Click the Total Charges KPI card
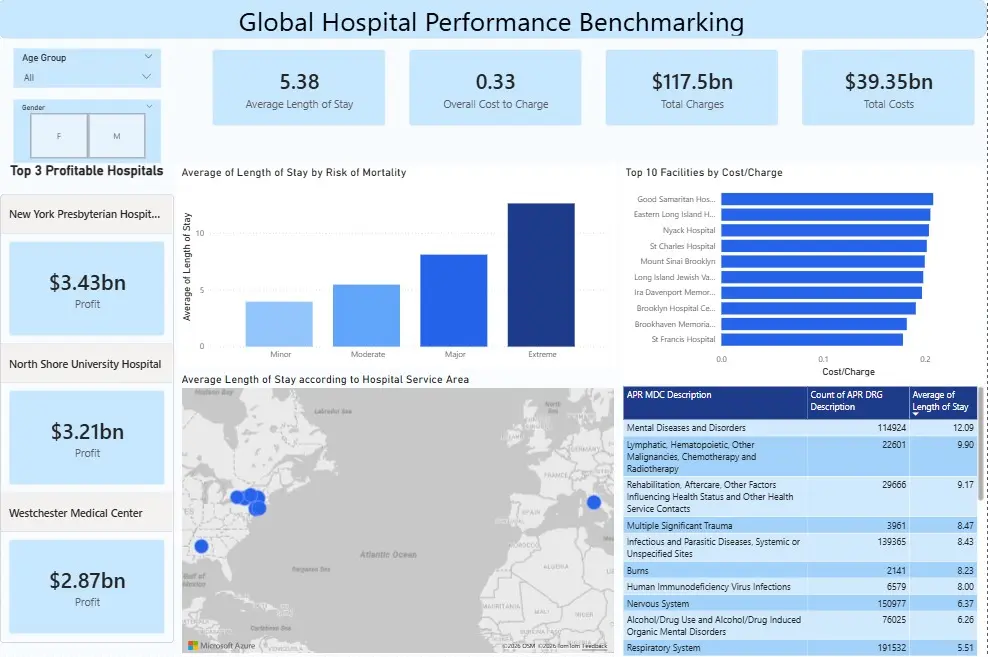The image size is (988, 657). point(691,87)
